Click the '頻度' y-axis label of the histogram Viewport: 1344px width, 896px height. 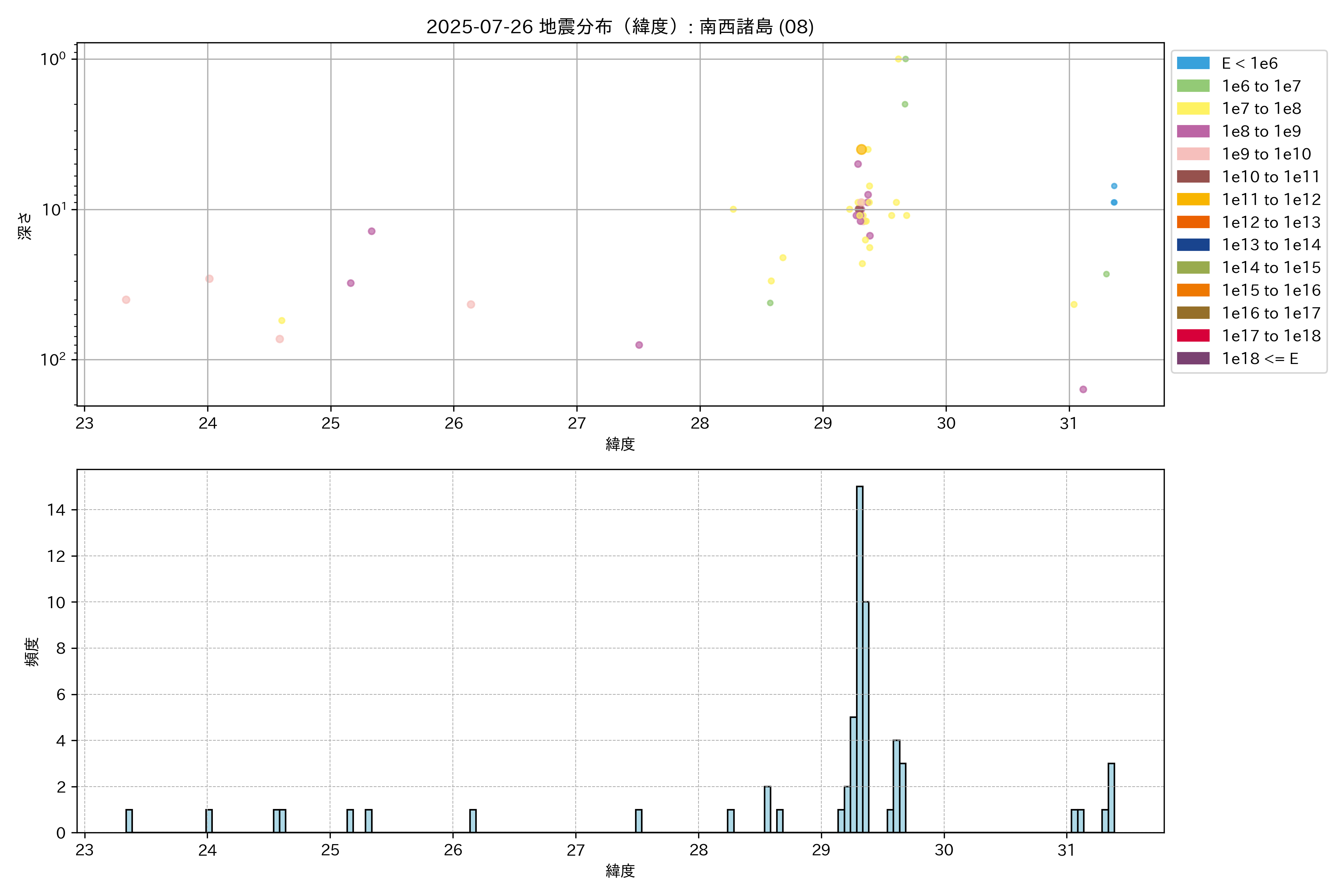(32, 651)
